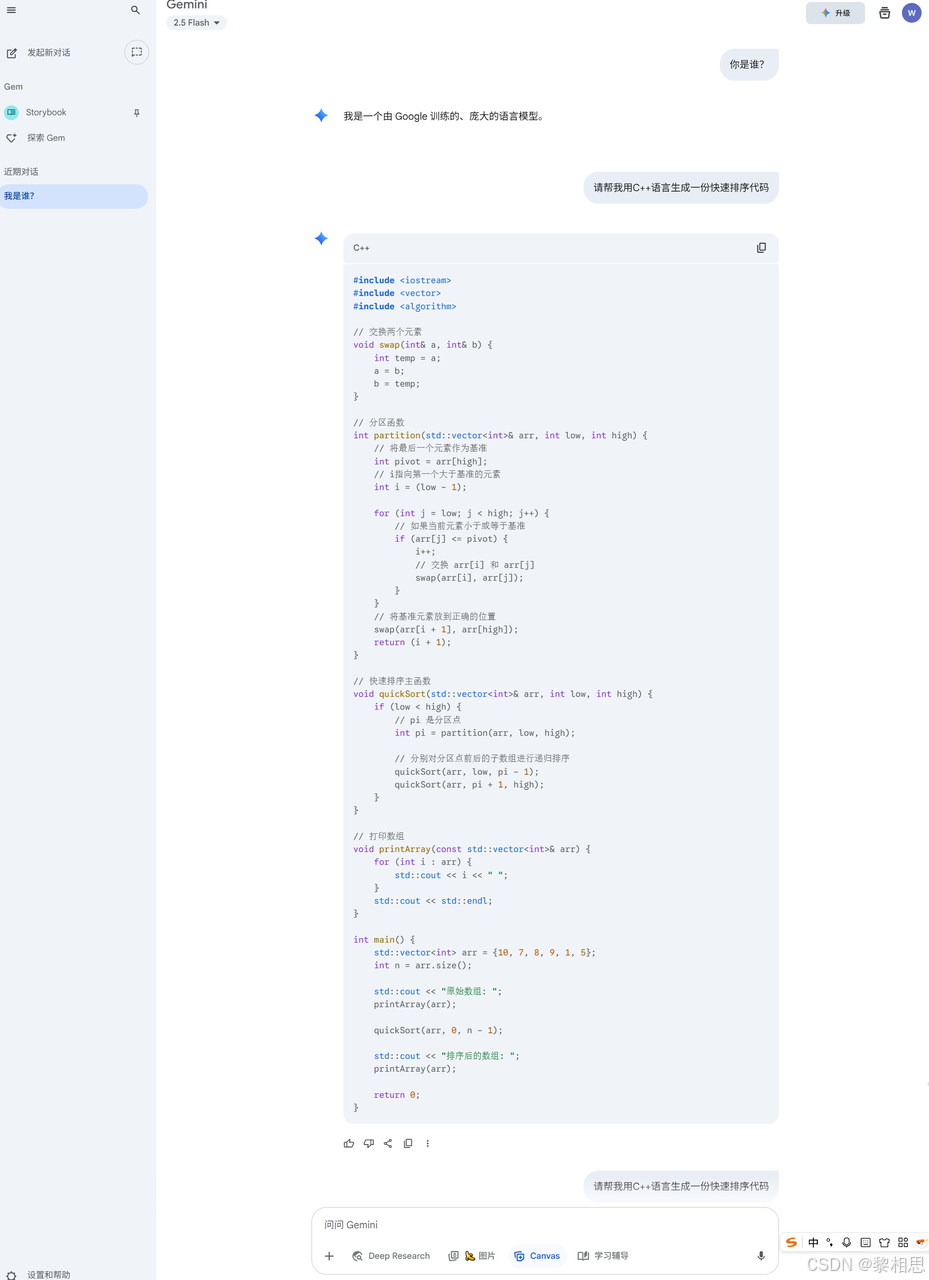Click the C++ language label on code block
This screenshot has width=929, height=1280.
click(x=361, y=248)
